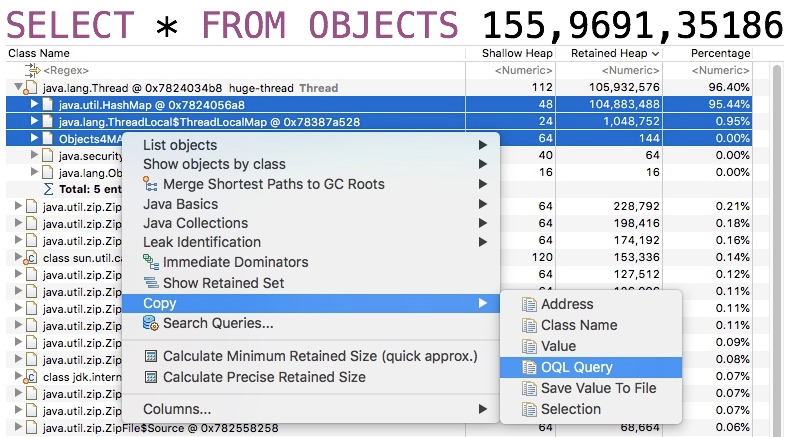Image resolution: width=791 pixels, height=437 pixels.
Task: Expand the class sun.util.ca row
Action: 18,257
